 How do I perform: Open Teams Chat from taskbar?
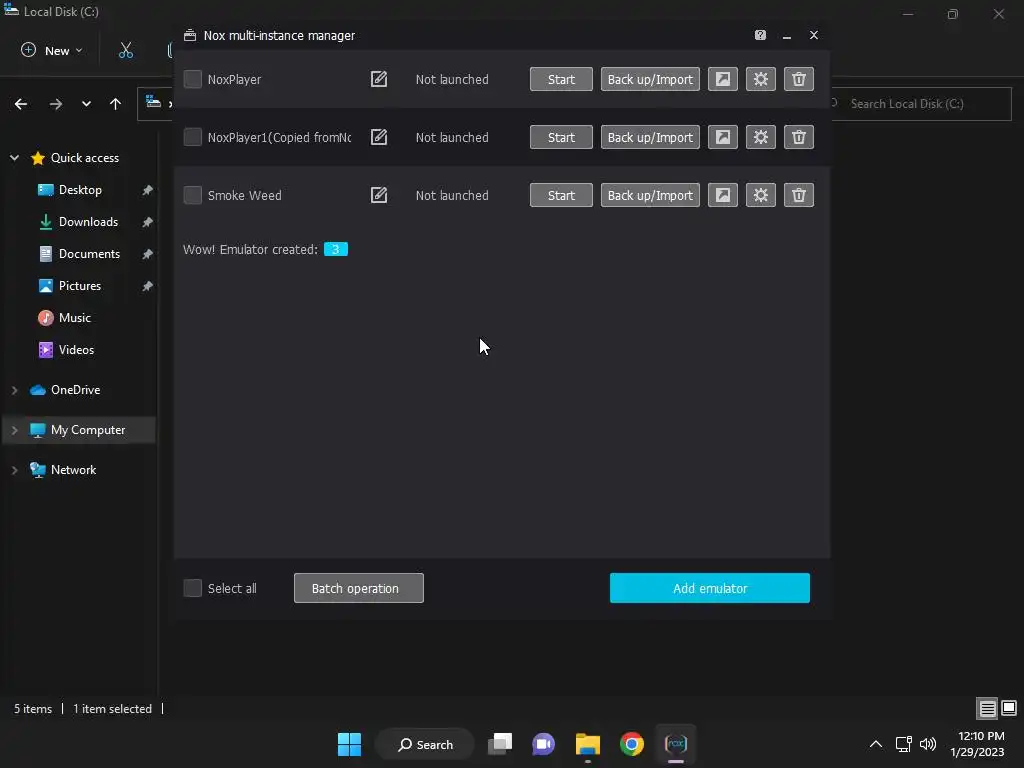(543, 744)
